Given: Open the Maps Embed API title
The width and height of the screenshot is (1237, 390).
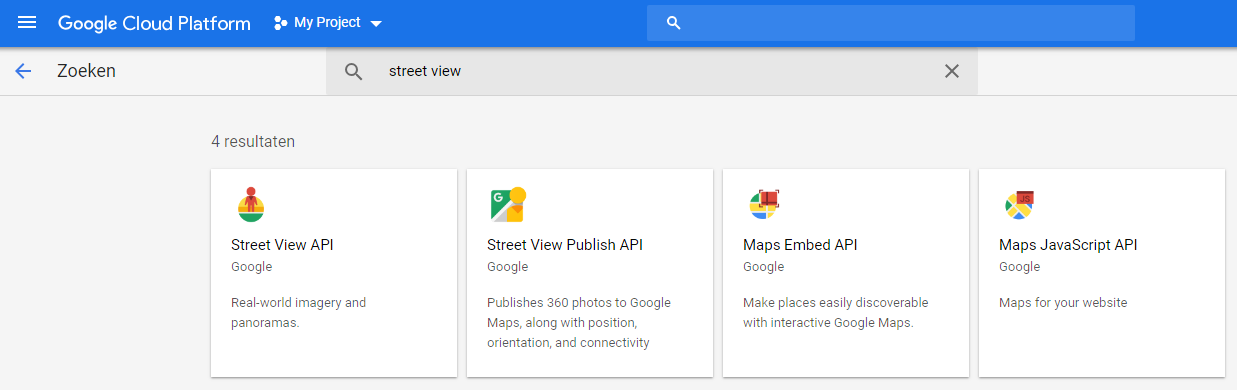Looking at the screenshot, I should click(x=800, y=245).
